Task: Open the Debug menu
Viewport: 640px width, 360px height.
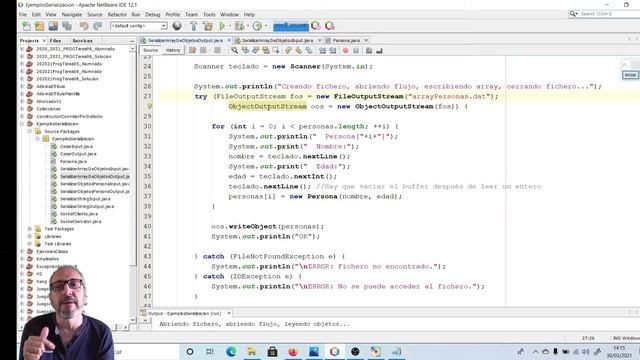Action: point(153,15)
